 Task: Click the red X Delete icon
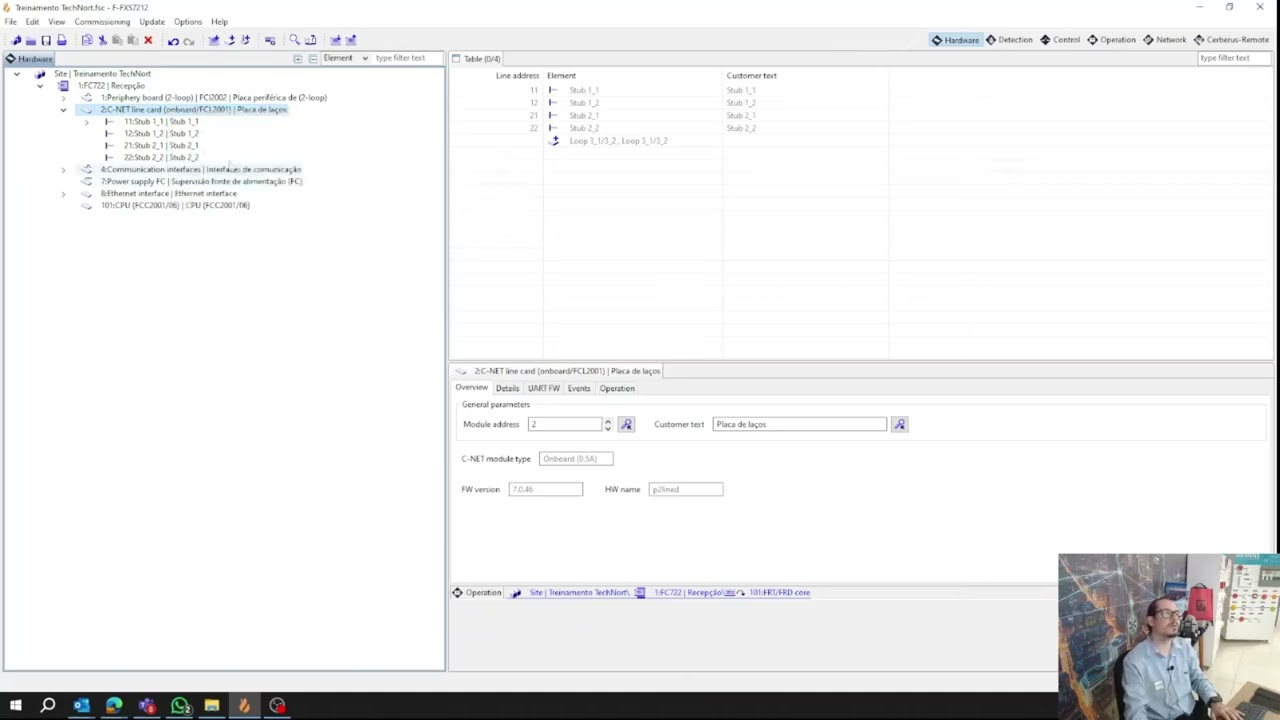coord(148,40)
